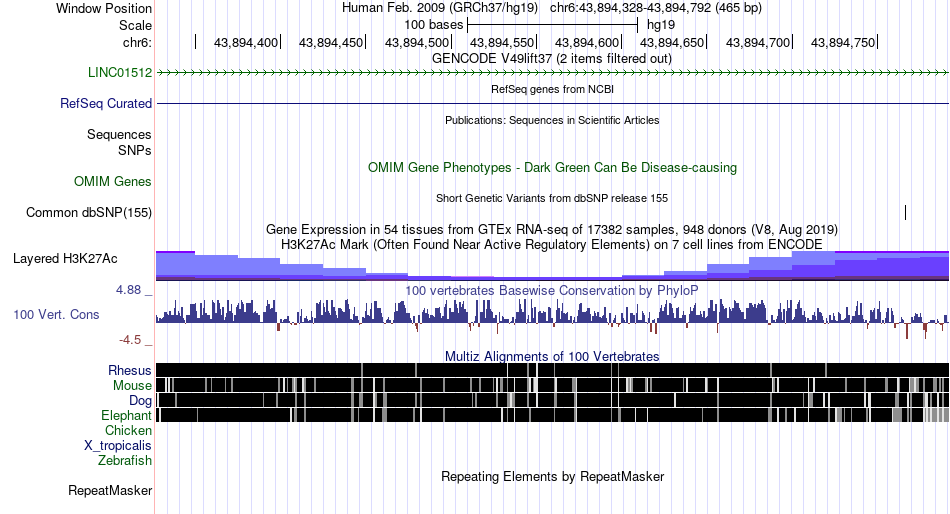Click the dbSNP variant tick mark
This screenshot has width=950, height=514.
point(905,212)
